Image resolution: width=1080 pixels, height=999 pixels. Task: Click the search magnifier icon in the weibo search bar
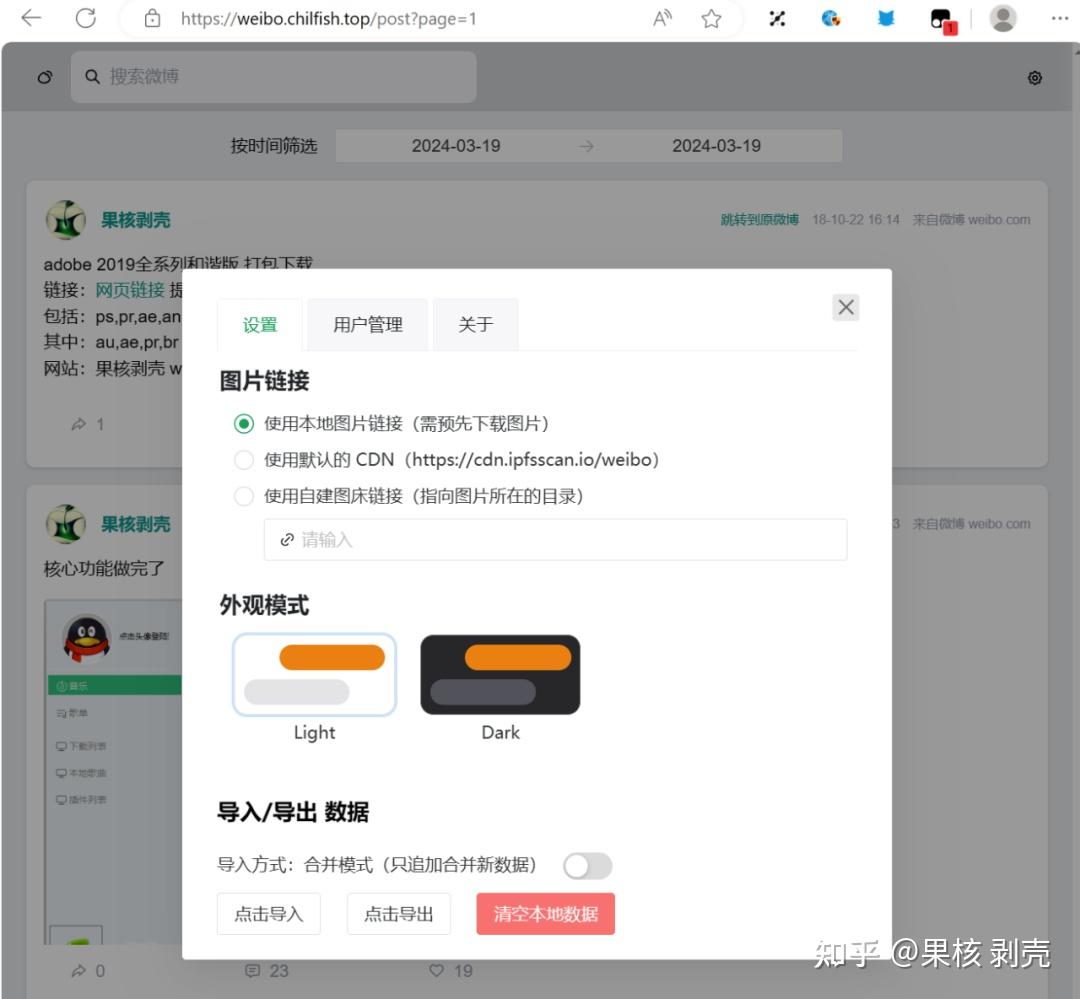[x=92, y=76]
